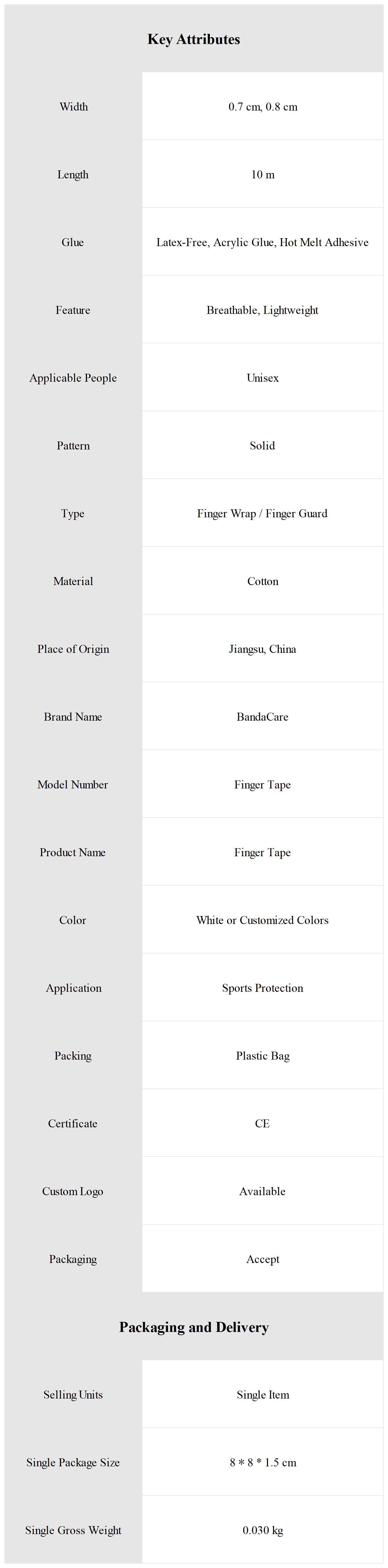Select the BandaCare brand name
Screen dimensions: 388x1568
[x=262, y=717]
